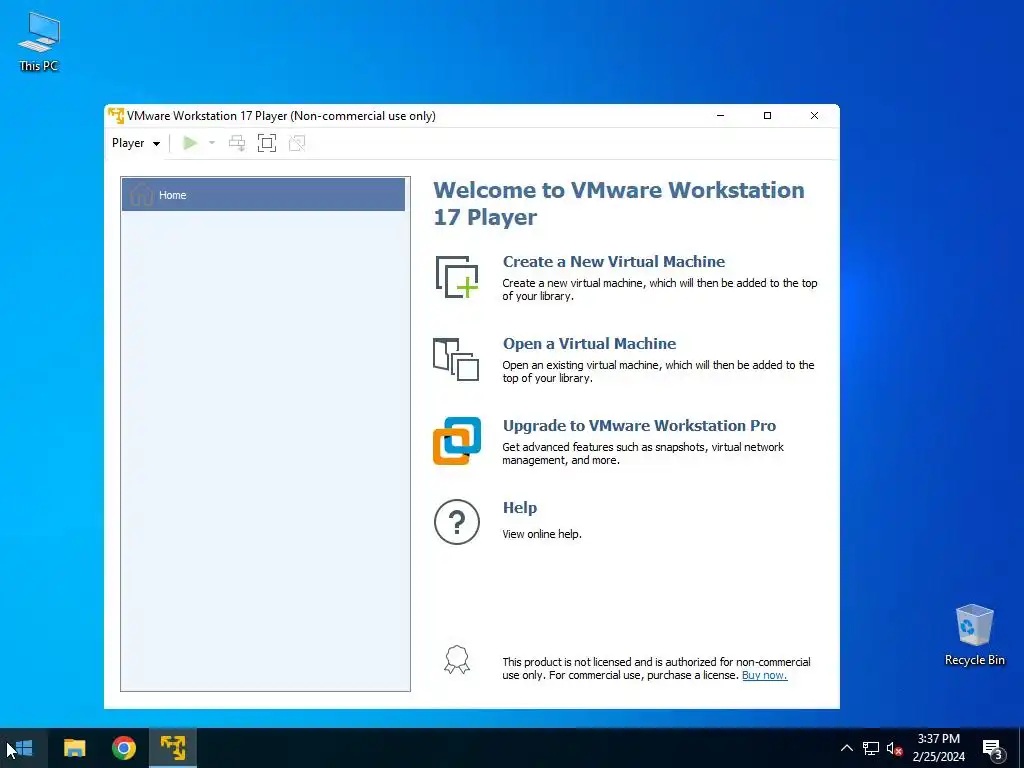Open the taskbar clock showing 3:37 PM
Viewport: 1024px width, 768px height.
[938, 748]
